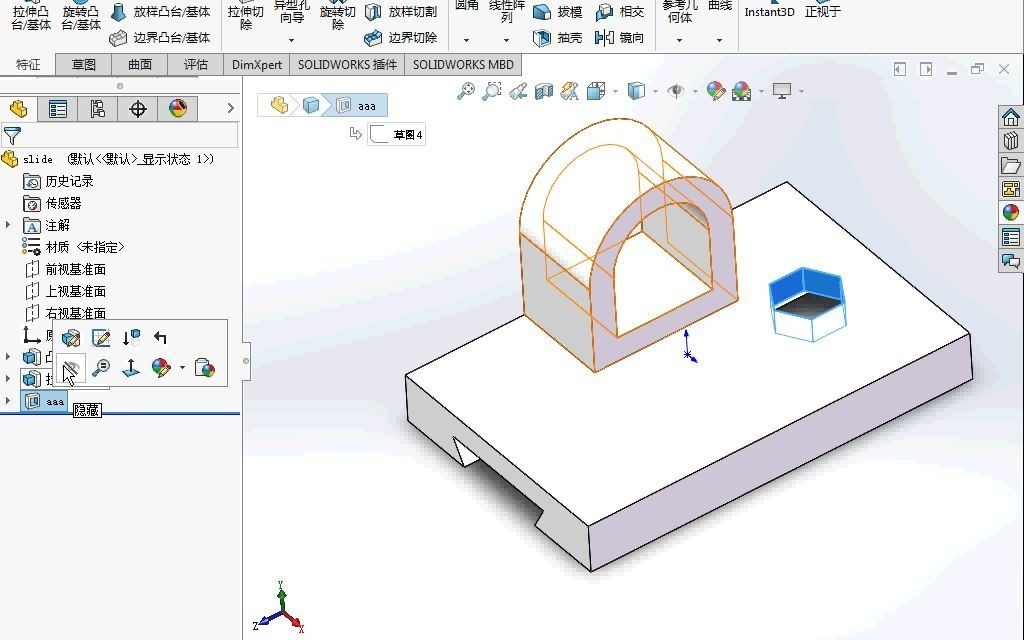Open the 异型孔向导 (Hole Wizard) tool
This screenshot has width=1024, height=640.
(291, 14)
